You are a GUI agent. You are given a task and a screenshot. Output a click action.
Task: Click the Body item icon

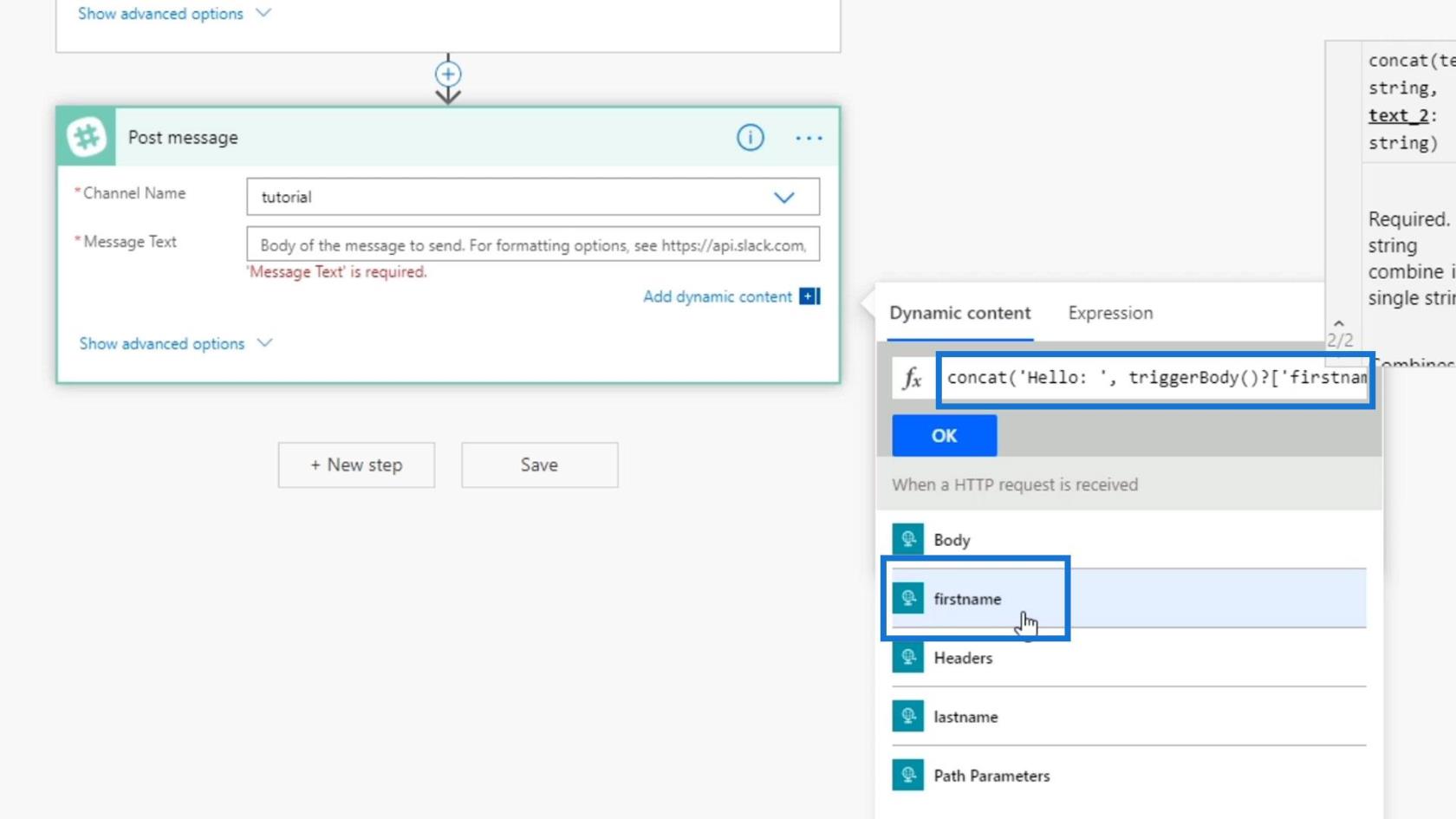[x=908, y=539]
